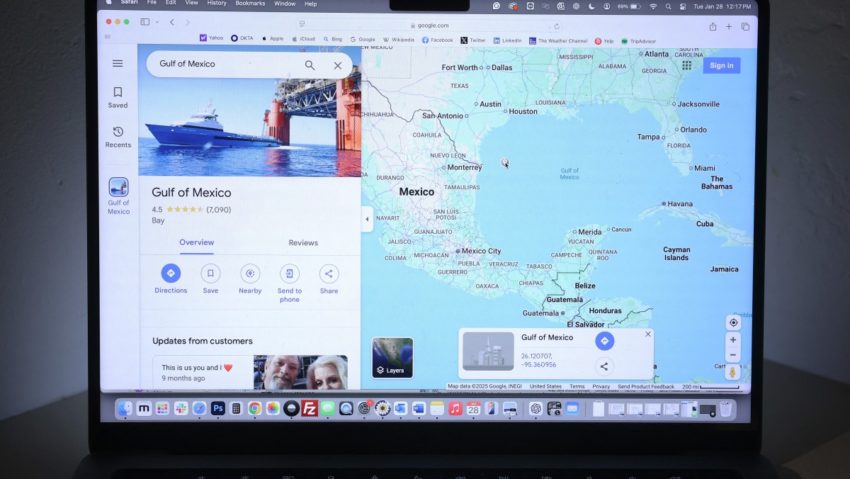The image size is (850, 479).
Task: Toggle the Safari sidebar button
Action: tap(145, 22)
